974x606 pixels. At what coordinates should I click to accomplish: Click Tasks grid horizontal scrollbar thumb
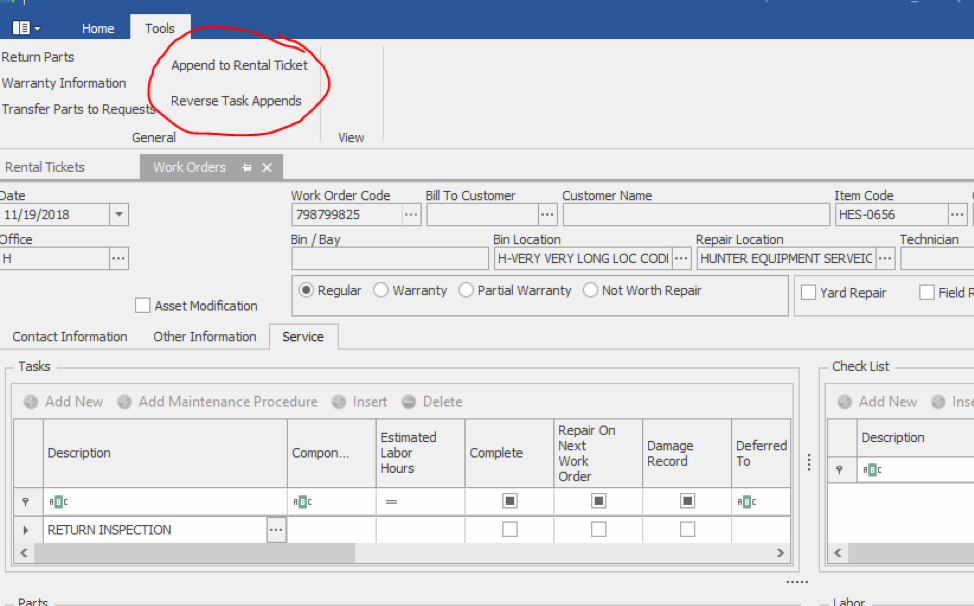(x=194, y=553)
